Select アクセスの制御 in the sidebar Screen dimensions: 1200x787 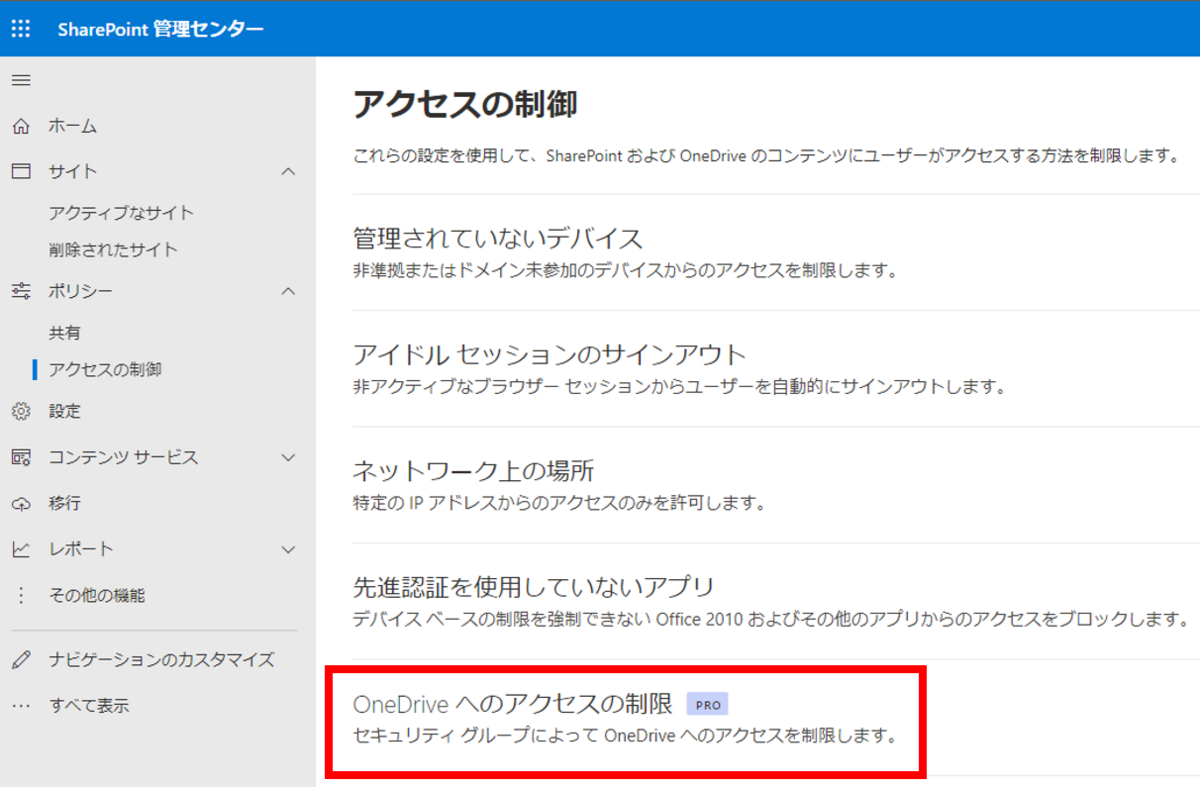(x=105, y=369)
